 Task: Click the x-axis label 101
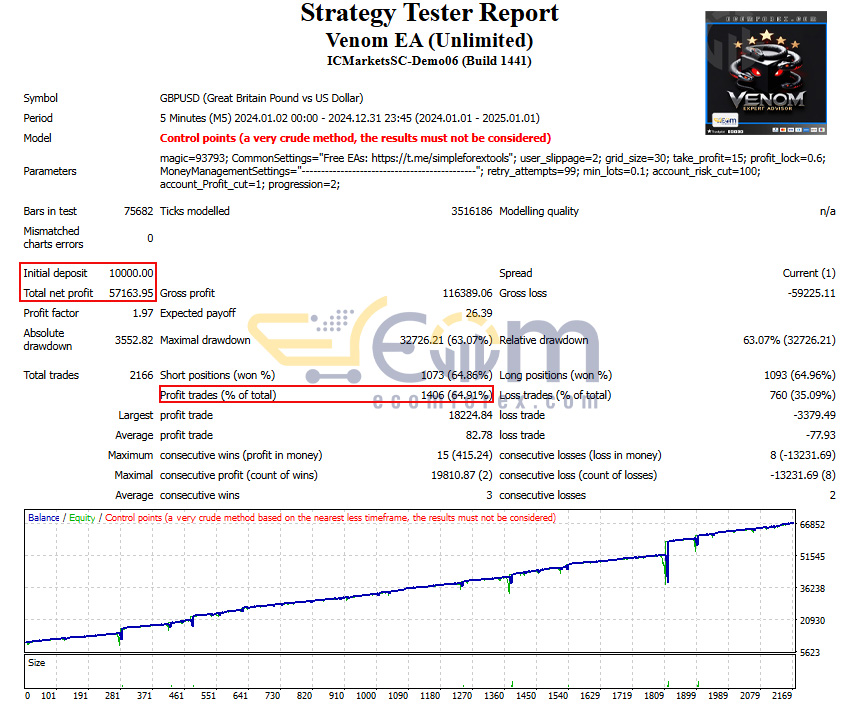point(49,695)
